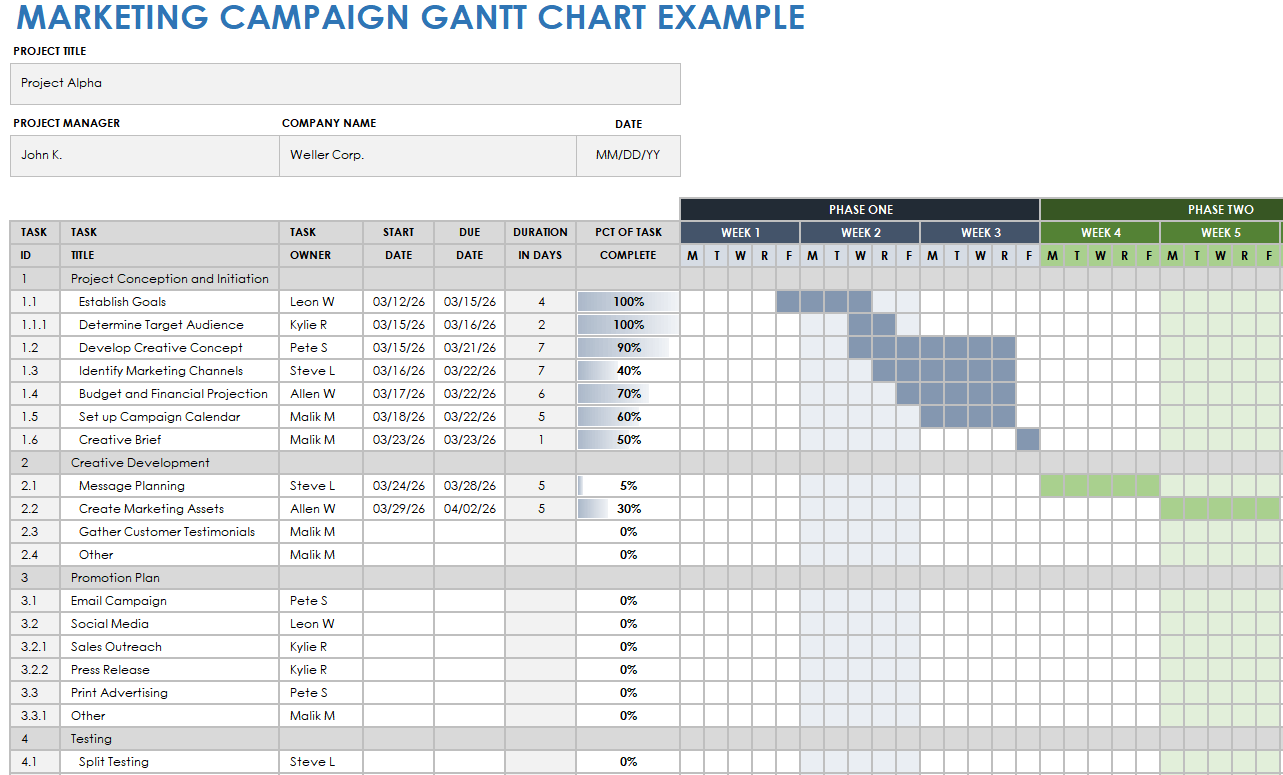The image size is (1283, 775).
Task: Select the MM/DD/YY date field
Action: point(628,156)
